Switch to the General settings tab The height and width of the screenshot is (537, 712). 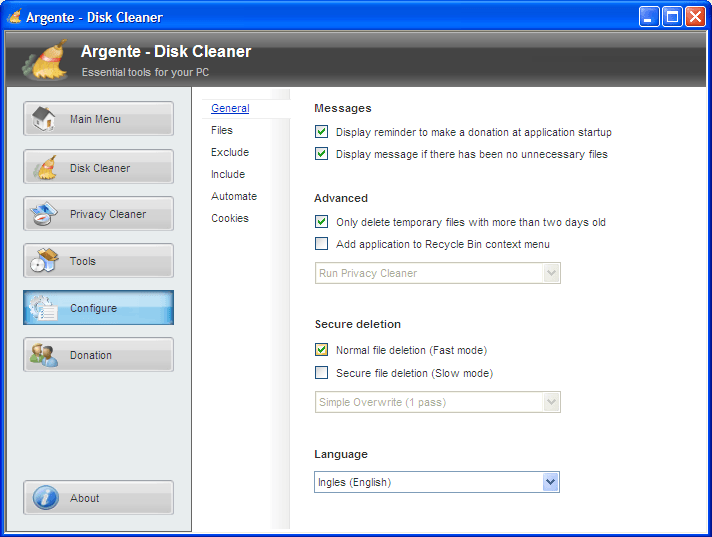click(x=230, y=108)
